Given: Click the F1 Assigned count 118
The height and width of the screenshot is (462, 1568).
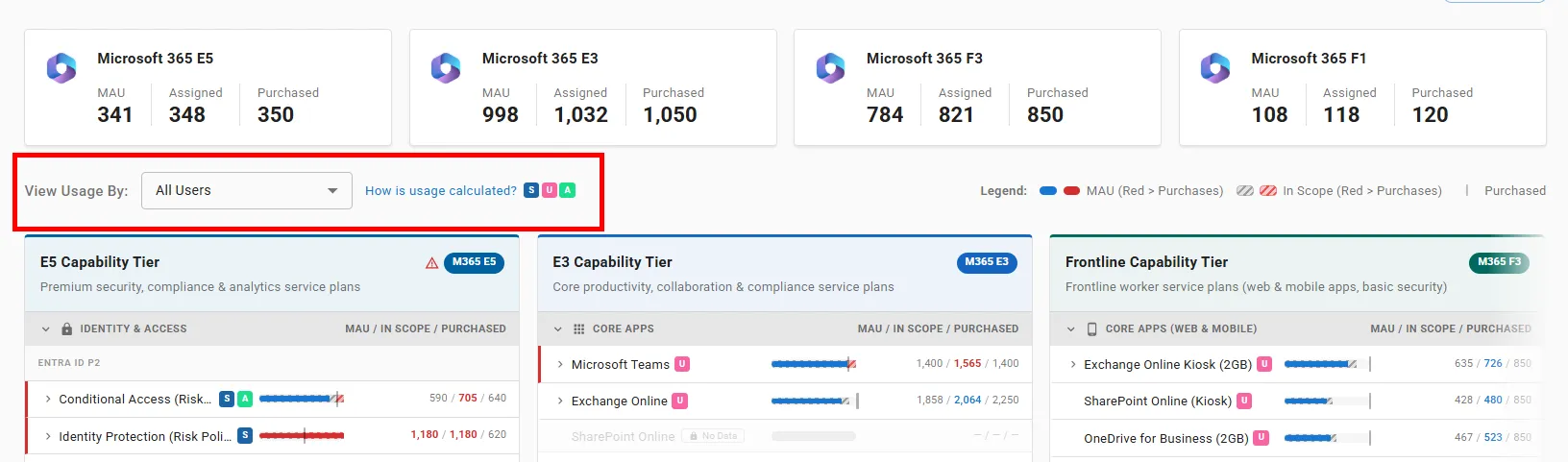Looking at the screenshot, I should (x=1341, y=114).
